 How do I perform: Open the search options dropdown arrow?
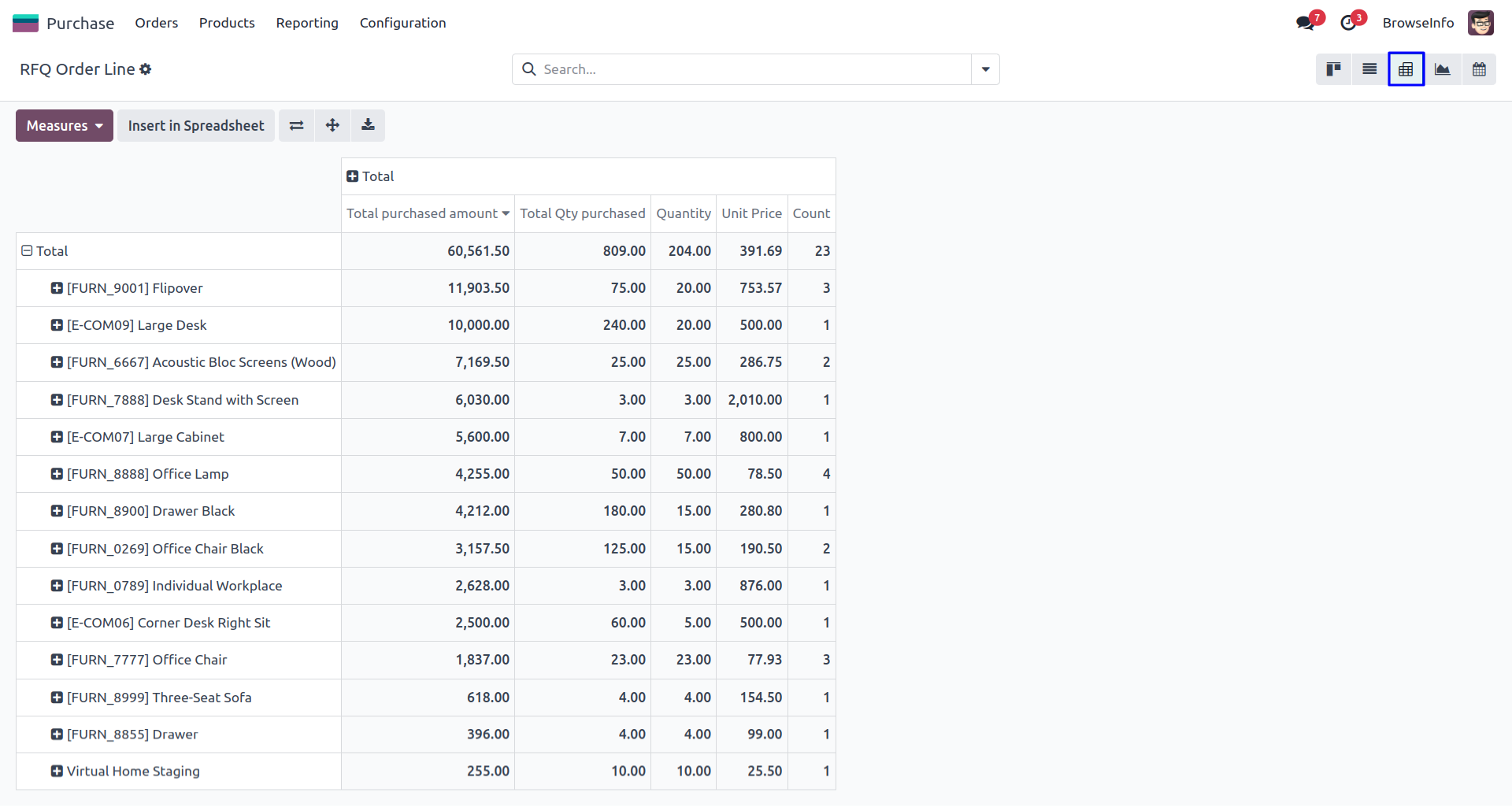click(x=985, y=69)
